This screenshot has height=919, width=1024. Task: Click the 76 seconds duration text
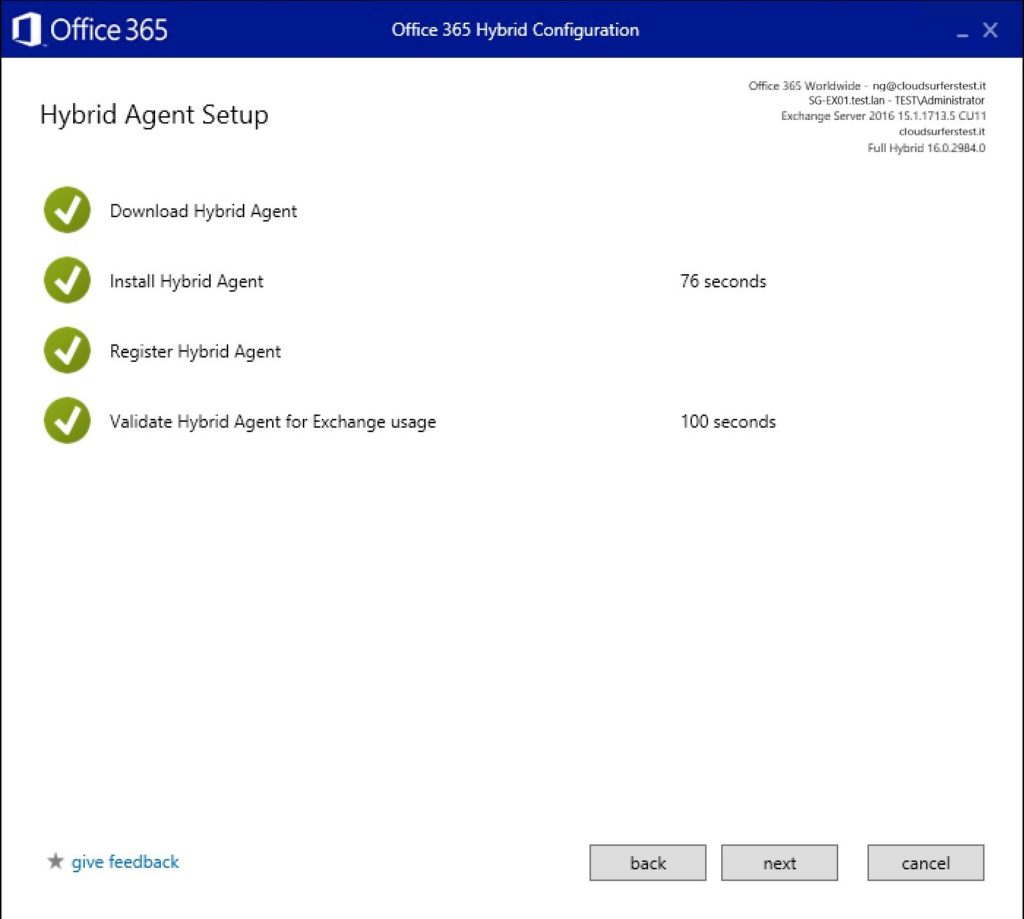click(x=723, y=282)
